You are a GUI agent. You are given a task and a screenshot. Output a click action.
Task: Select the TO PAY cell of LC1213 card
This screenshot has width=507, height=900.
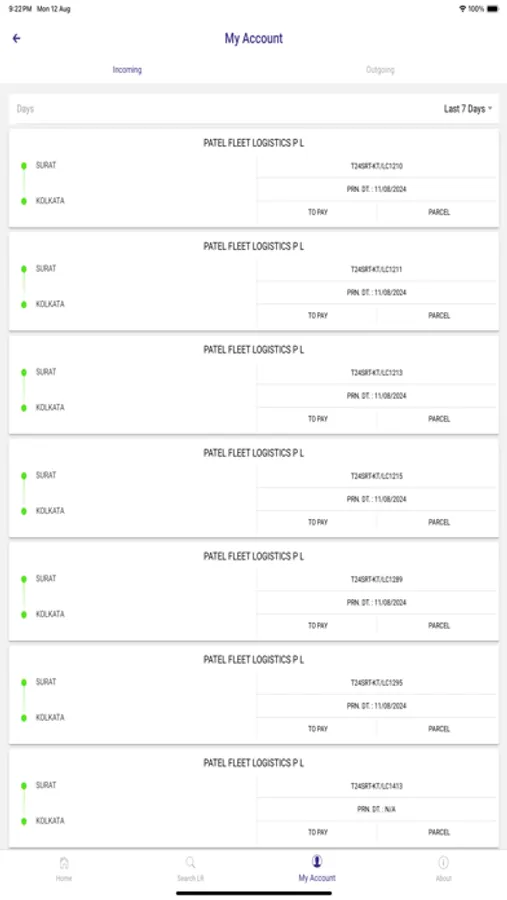(x=318, y=419)
